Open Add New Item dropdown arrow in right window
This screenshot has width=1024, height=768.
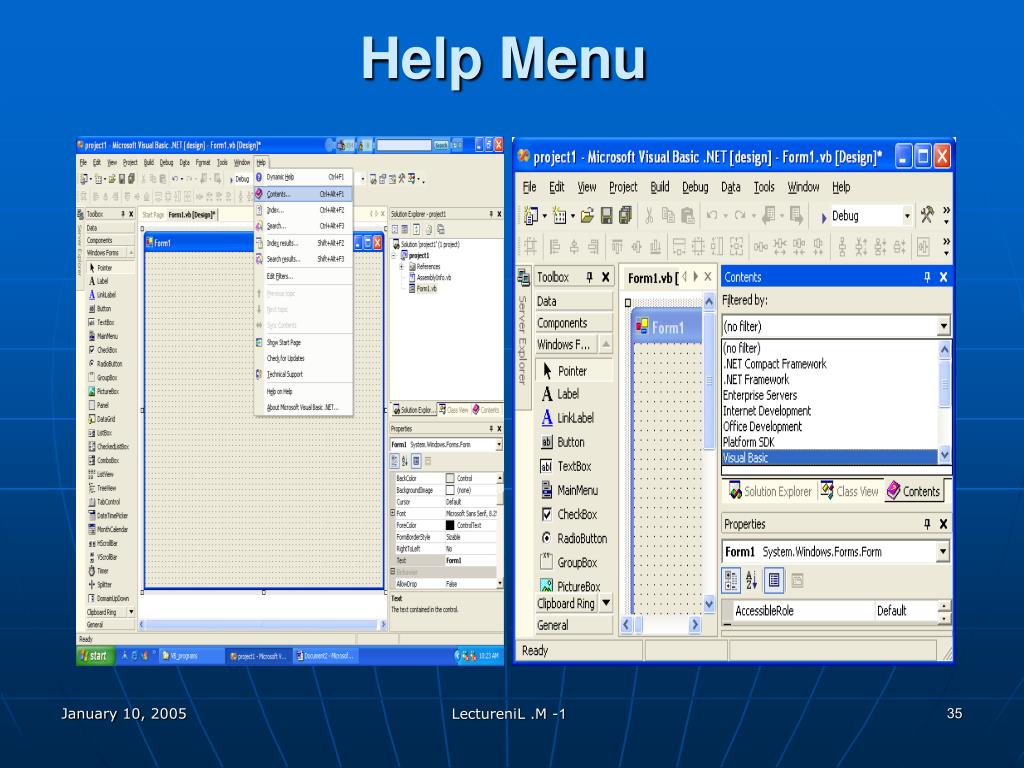573,216
